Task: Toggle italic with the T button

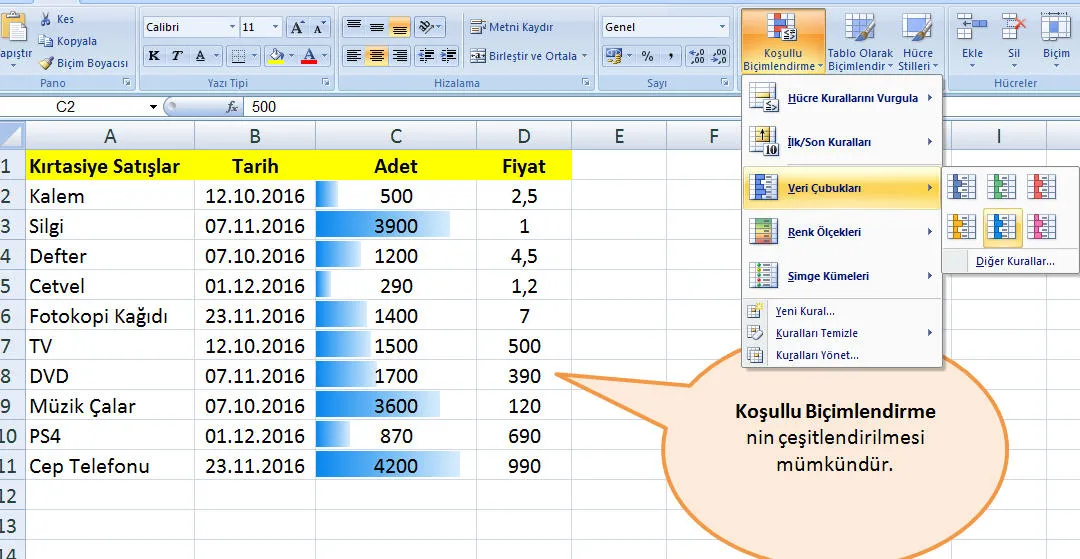Action: click(x=177, y=56)
